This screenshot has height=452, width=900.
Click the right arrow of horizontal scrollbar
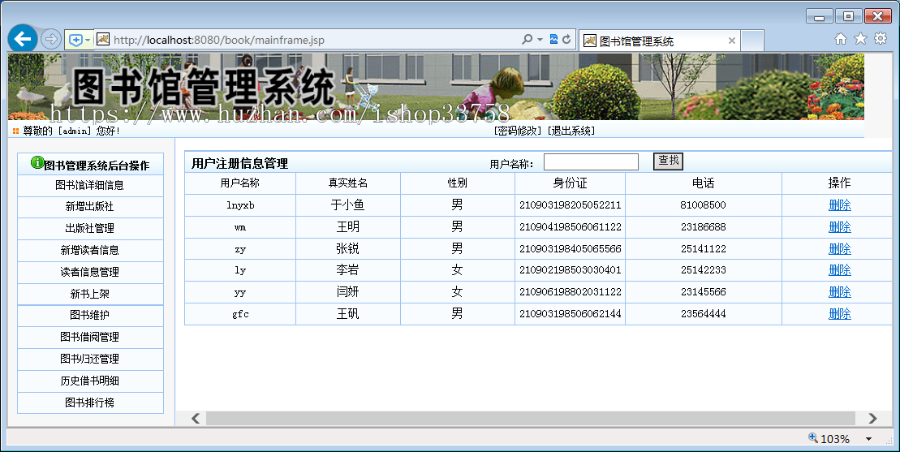tap(872, 418)
